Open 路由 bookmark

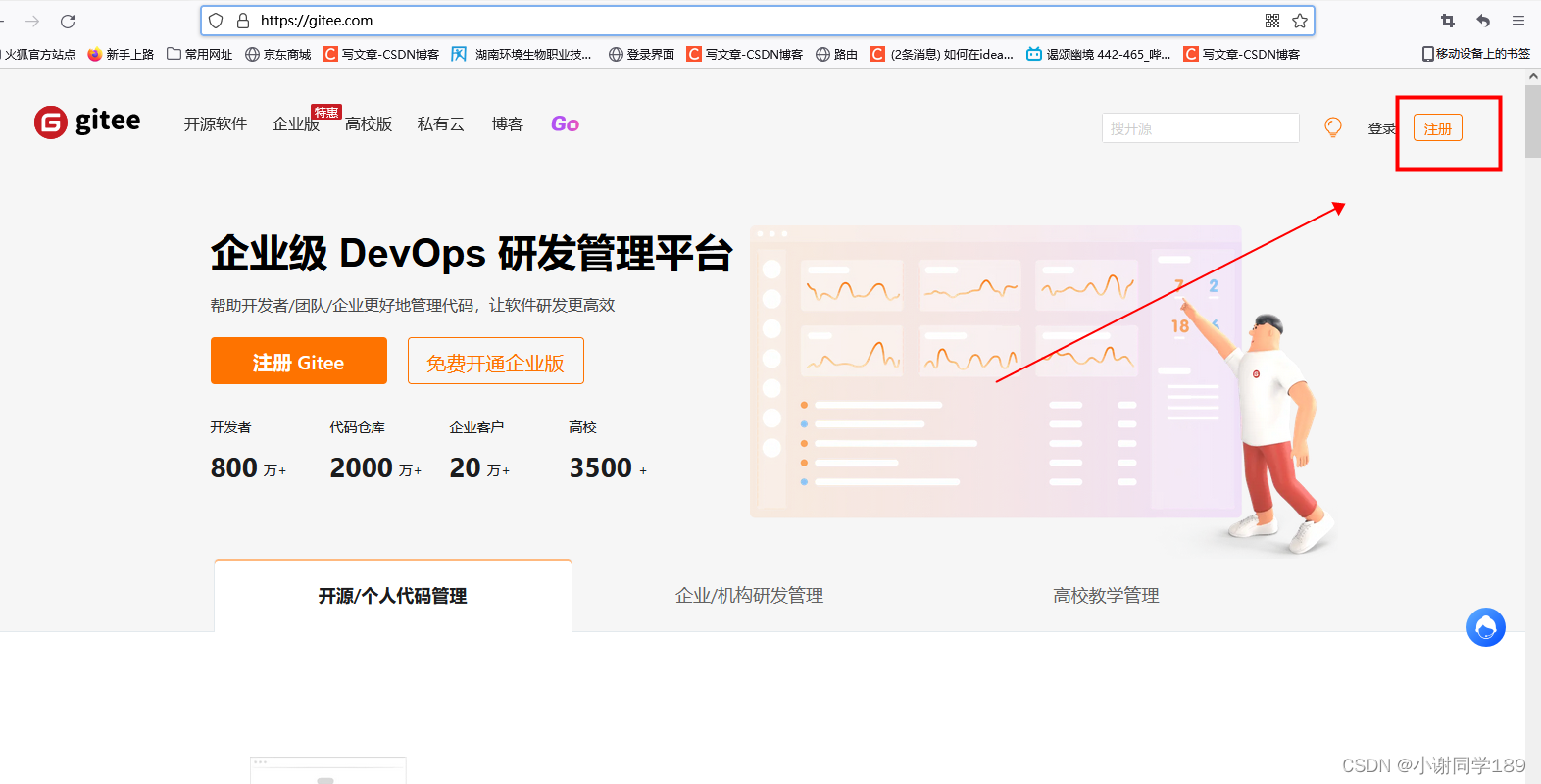[x=837, y=54]
